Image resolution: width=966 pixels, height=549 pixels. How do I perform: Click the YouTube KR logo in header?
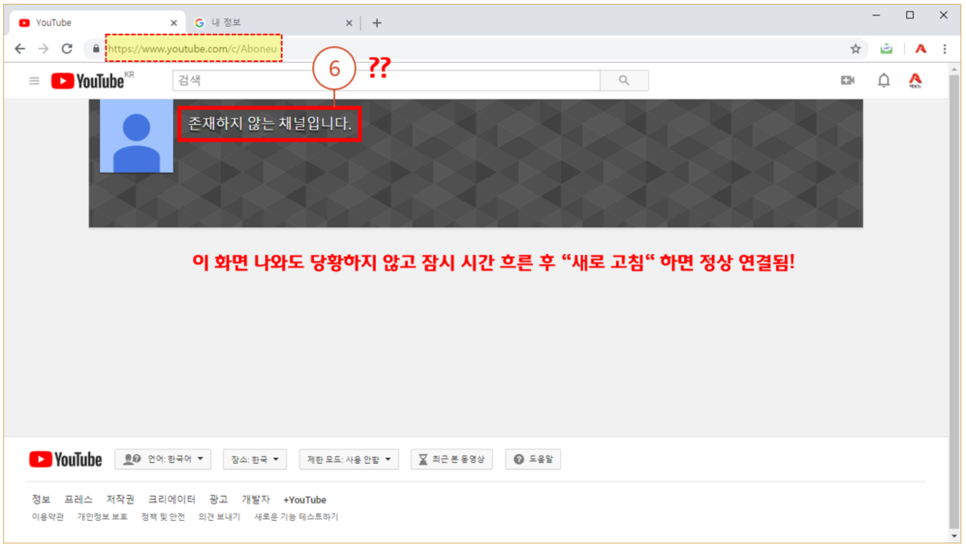pos(92,81)
